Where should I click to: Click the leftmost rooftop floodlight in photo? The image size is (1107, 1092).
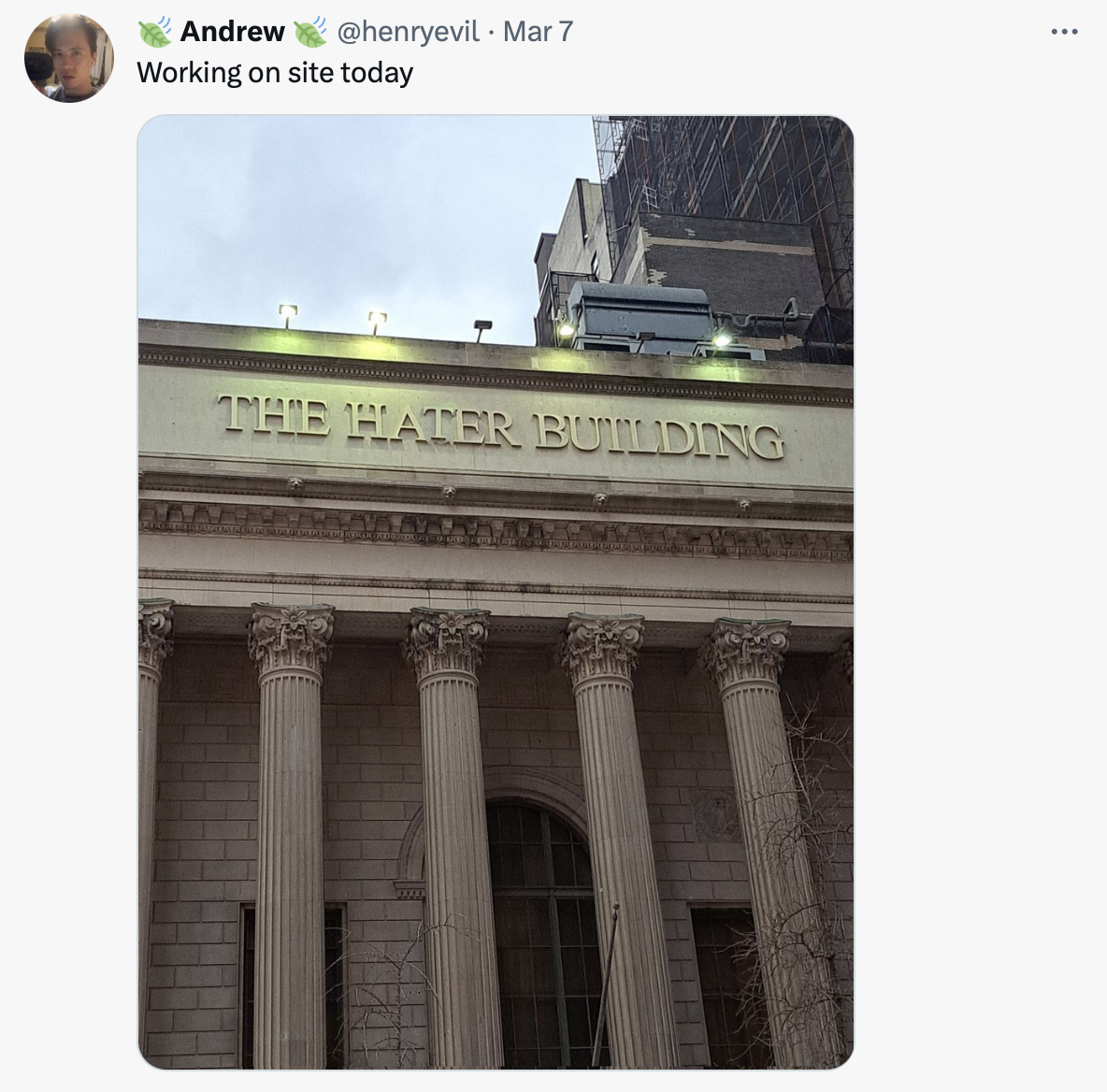click(x=287, y=314)
